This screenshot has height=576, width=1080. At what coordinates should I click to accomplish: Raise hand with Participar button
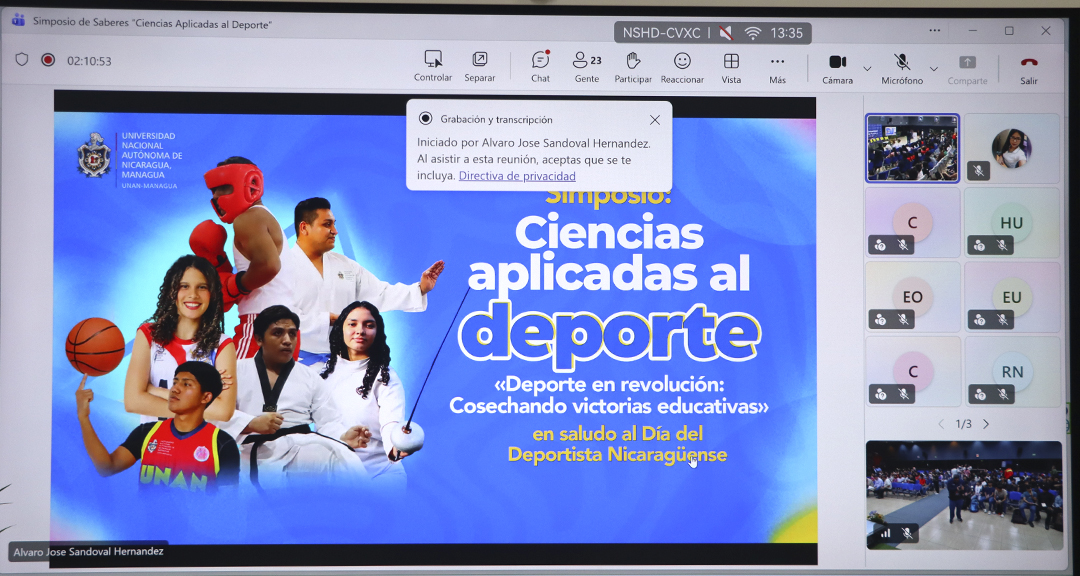tap(633, 66)
